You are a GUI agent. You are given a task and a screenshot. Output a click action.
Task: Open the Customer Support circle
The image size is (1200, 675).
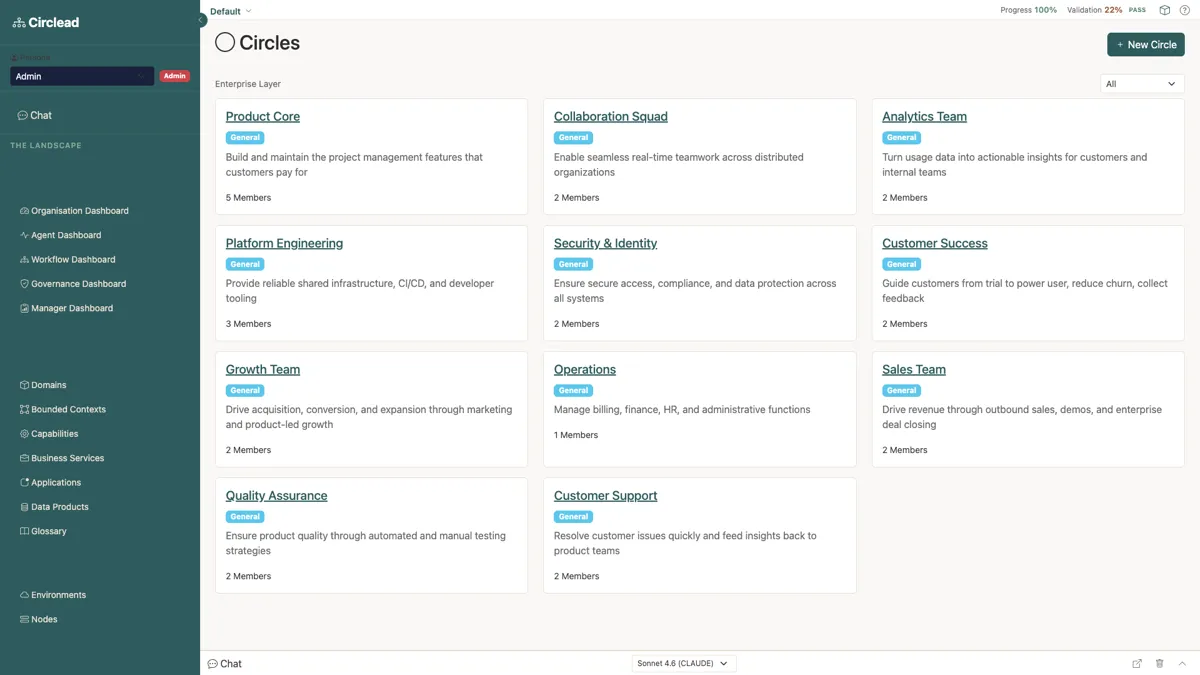605,495
